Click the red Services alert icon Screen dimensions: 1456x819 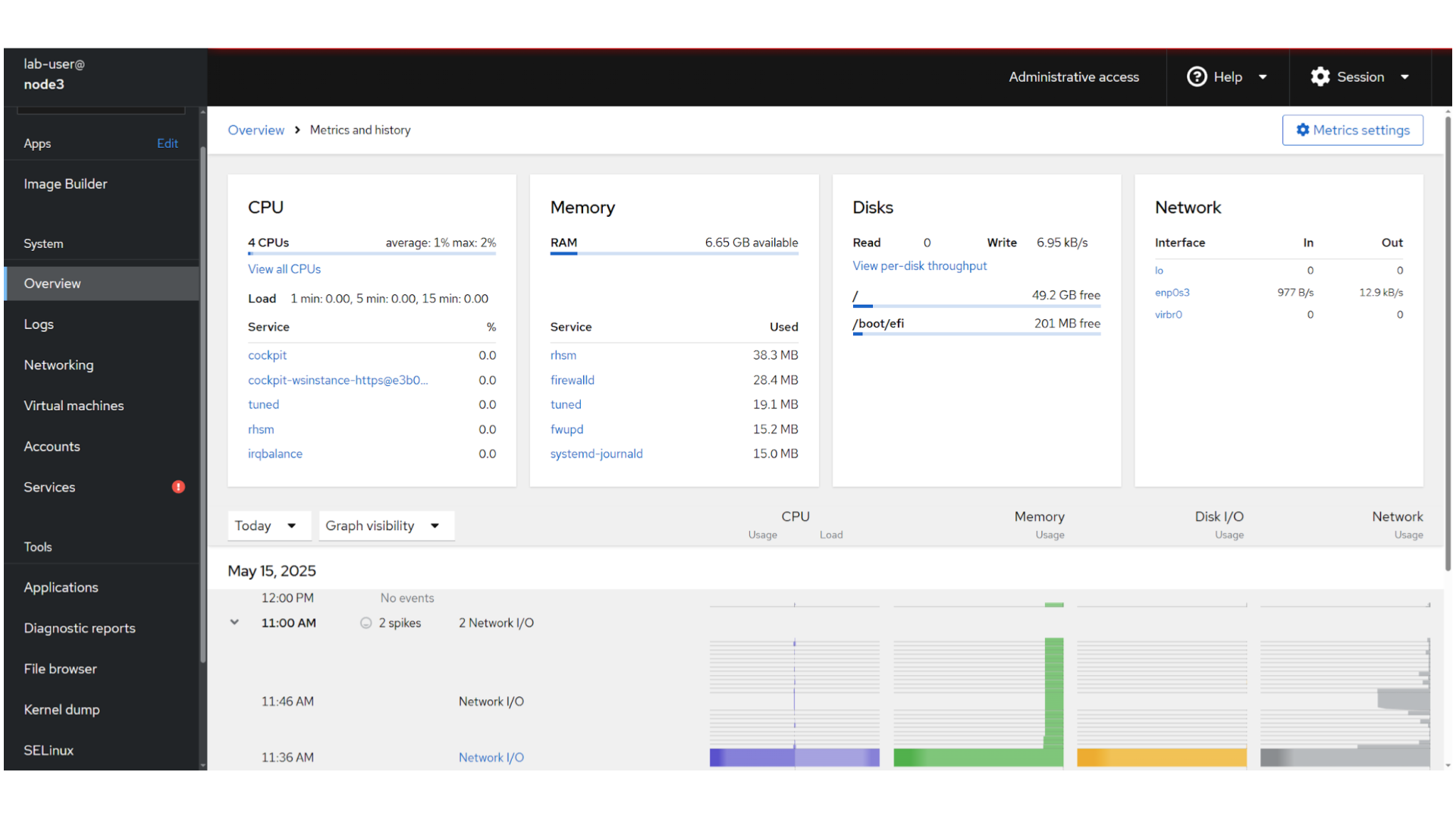pos(178,487)
